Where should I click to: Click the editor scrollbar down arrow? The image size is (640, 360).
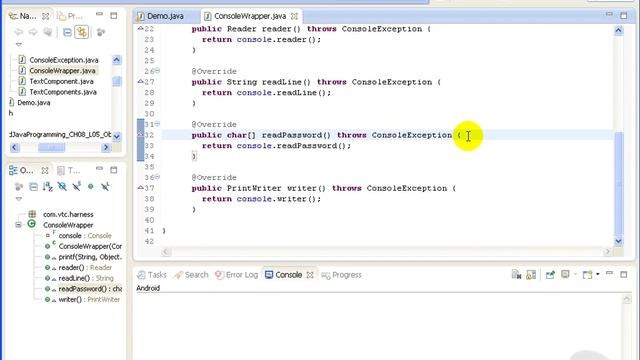point(618,241)
